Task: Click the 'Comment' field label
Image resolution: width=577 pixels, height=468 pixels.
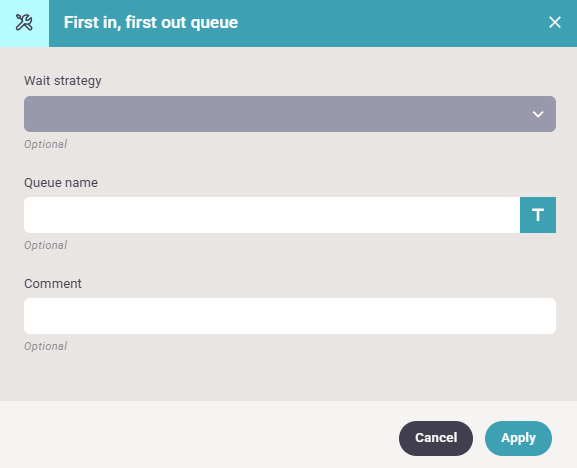Action: coord(53,284)
